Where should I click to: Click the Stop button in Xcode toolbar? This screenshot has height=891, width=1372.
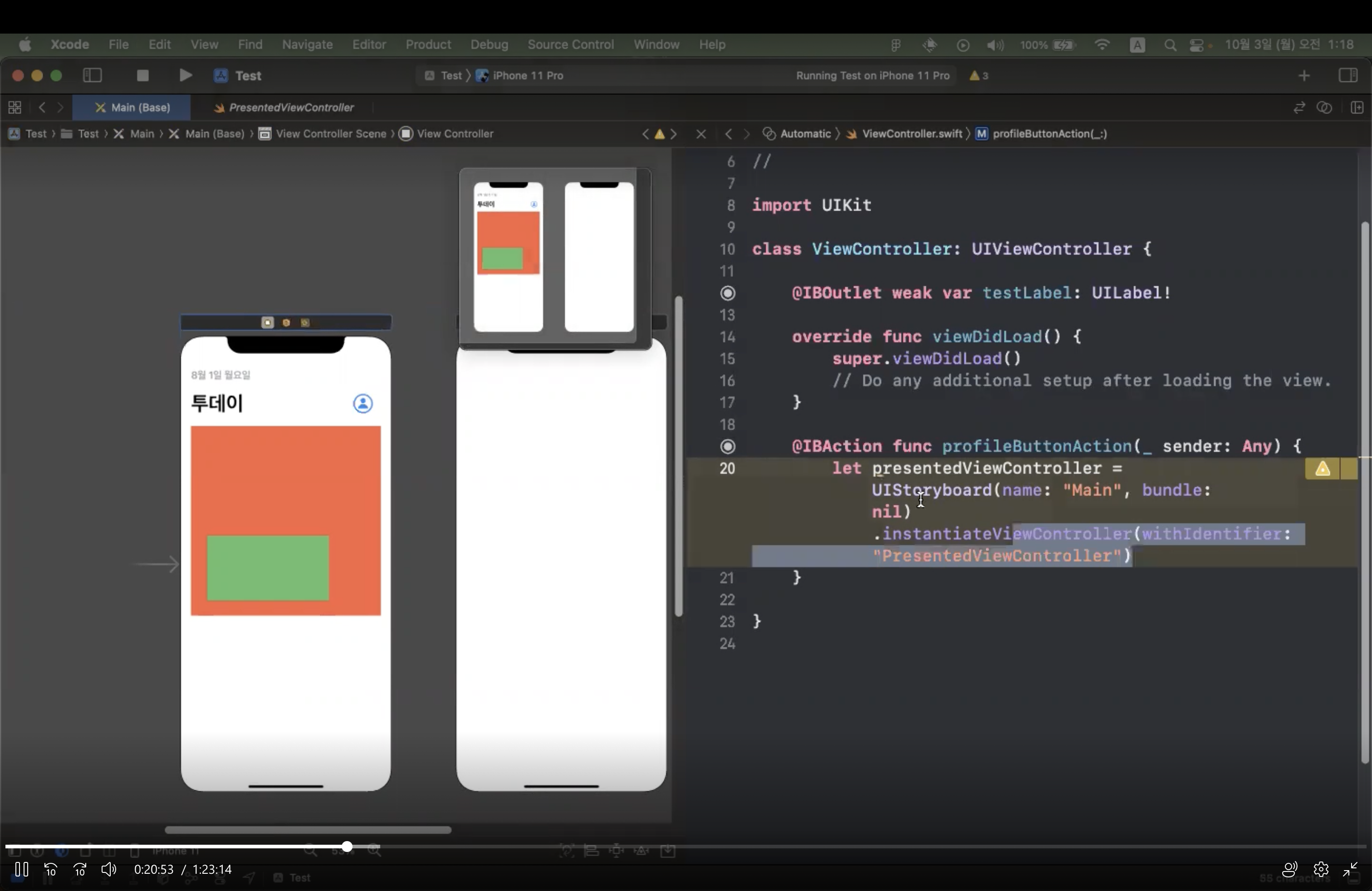tap(142, 75)
